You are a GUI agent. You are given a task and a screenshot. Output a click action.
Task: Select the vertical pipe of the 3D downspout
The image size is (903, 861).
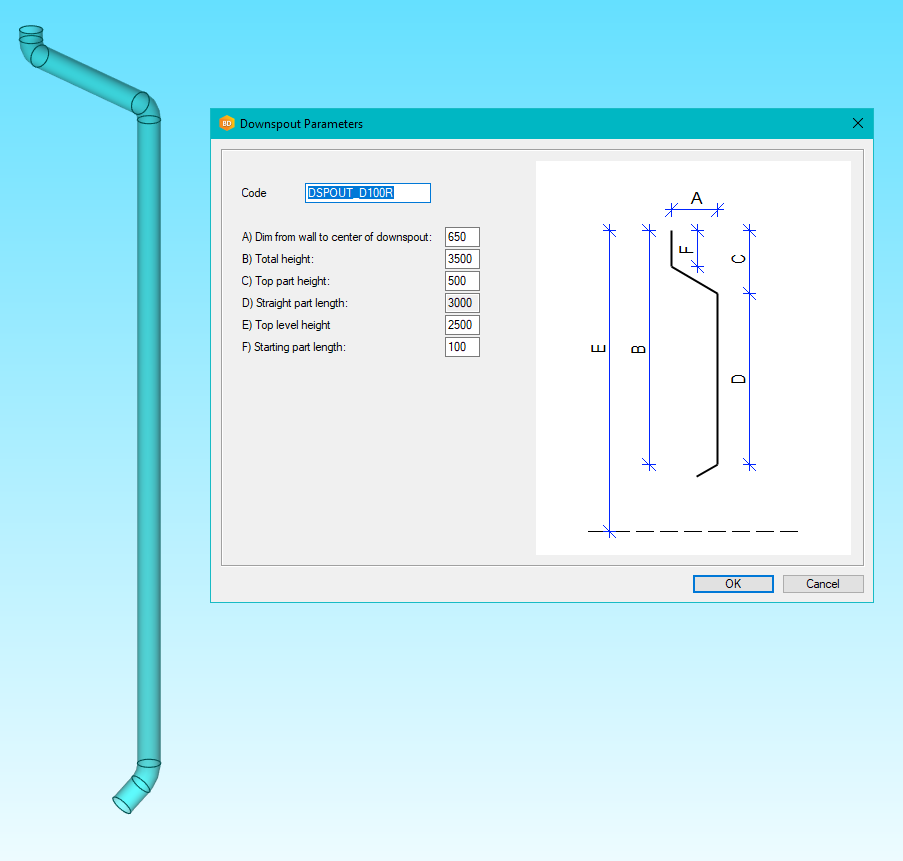tap(149, 440)
